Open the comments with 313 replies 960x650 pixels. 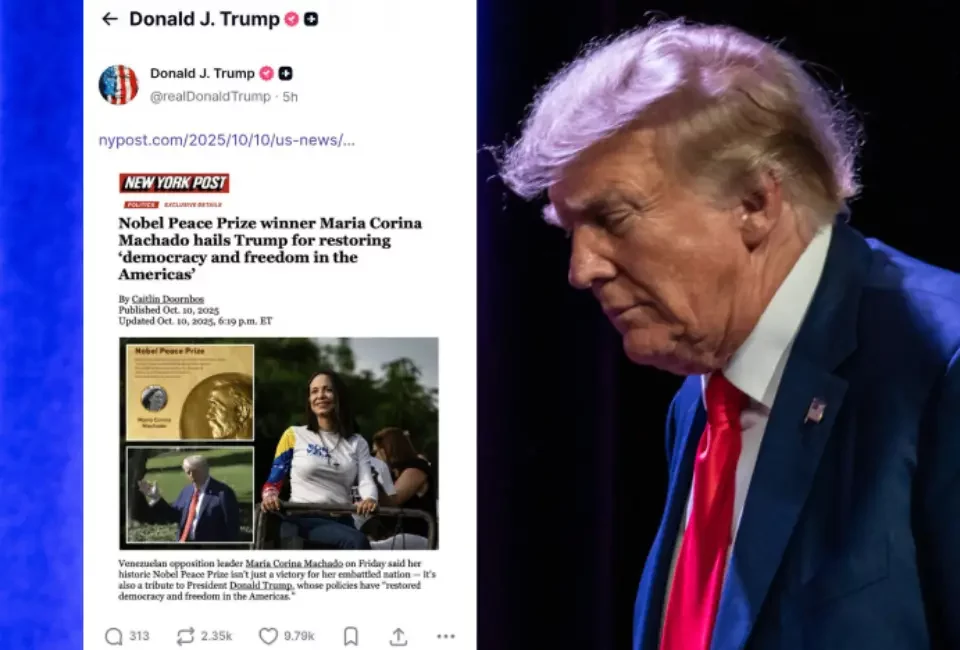point(127,637)
